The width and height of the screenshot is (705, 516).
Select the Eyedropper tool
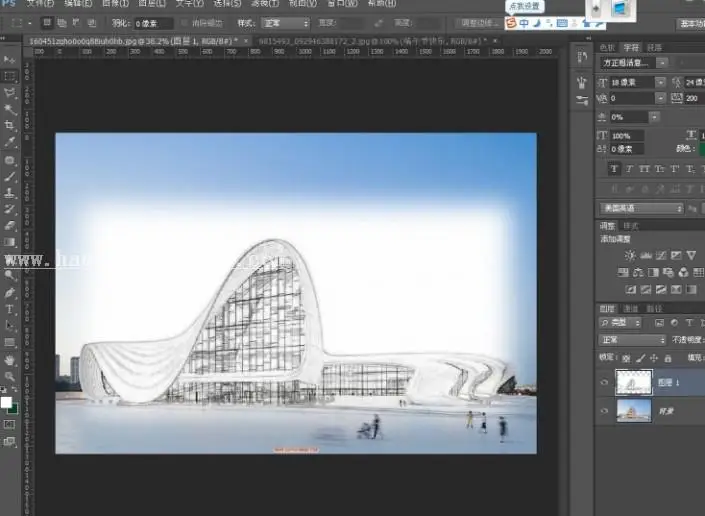pyautogui.click(x=9, y=142)
